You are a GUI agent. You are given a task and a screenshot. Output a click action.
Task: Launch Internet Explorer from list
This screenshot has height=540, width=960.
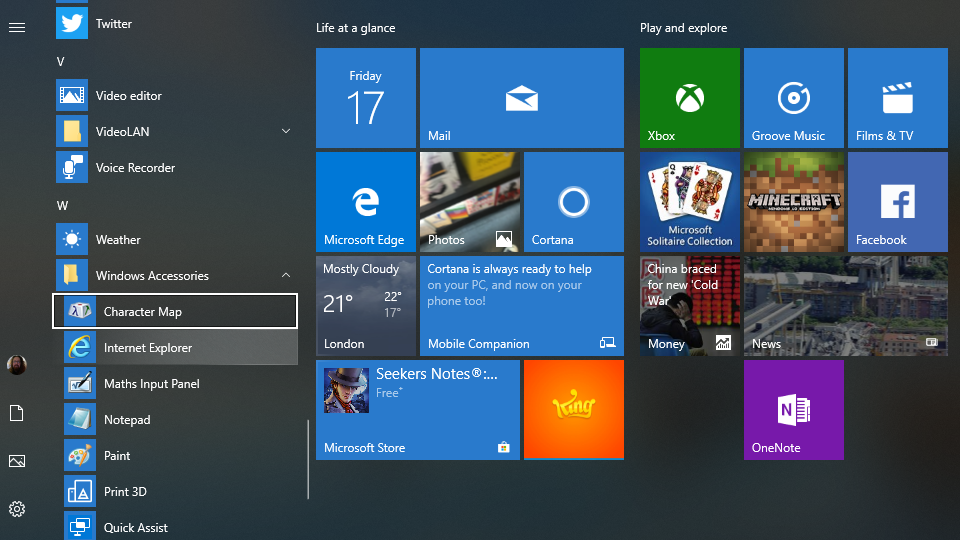148,348
